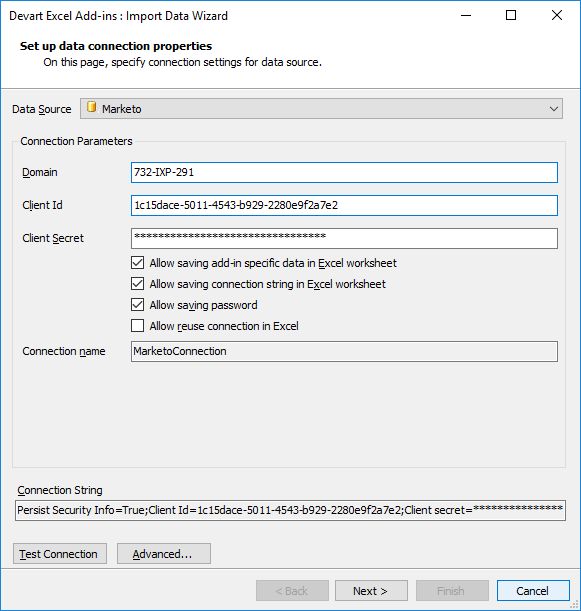Close the wizard window
The width and height of the screenshot is (581, 611).
coord(557,16)
